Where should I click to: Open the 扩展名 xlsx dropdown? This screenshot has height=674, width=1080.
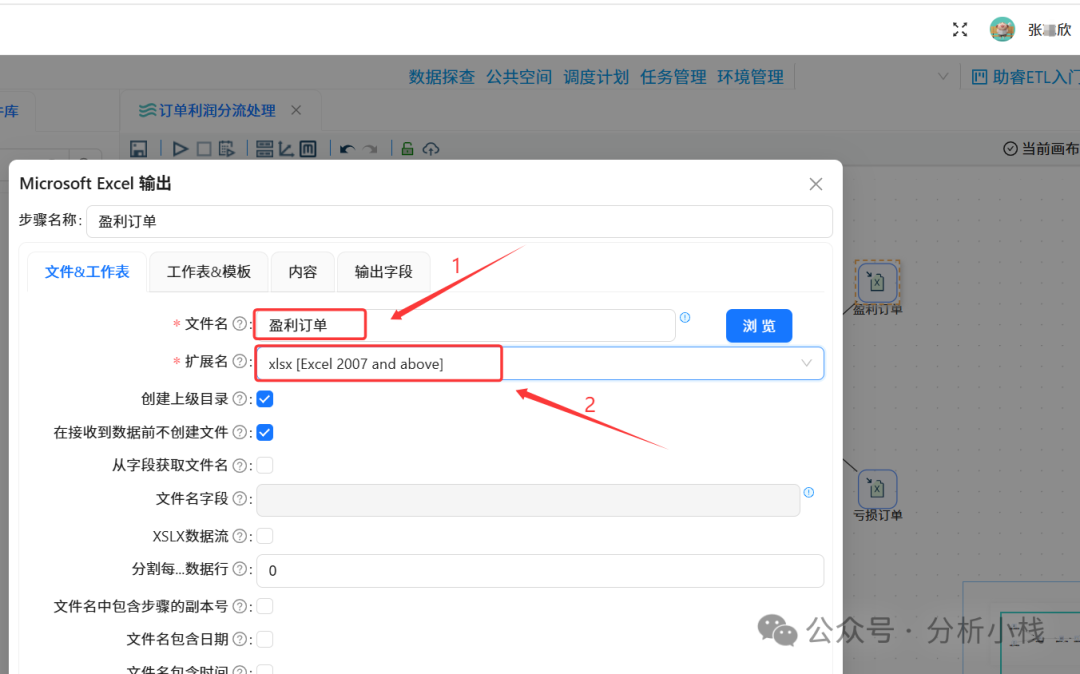coord(540,364)
